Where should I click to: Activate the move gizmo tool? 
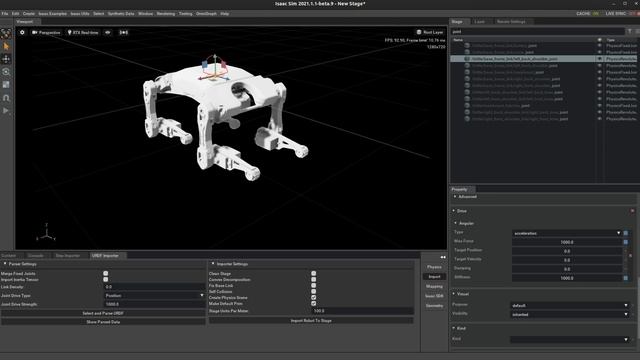[x=6, y=59]
